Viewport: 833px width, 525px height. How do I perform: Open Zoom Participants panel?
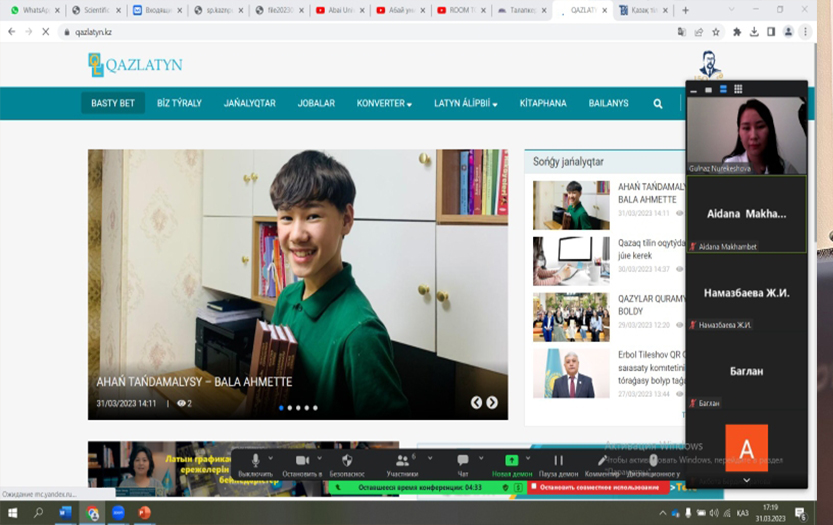[x=401, y=460]
